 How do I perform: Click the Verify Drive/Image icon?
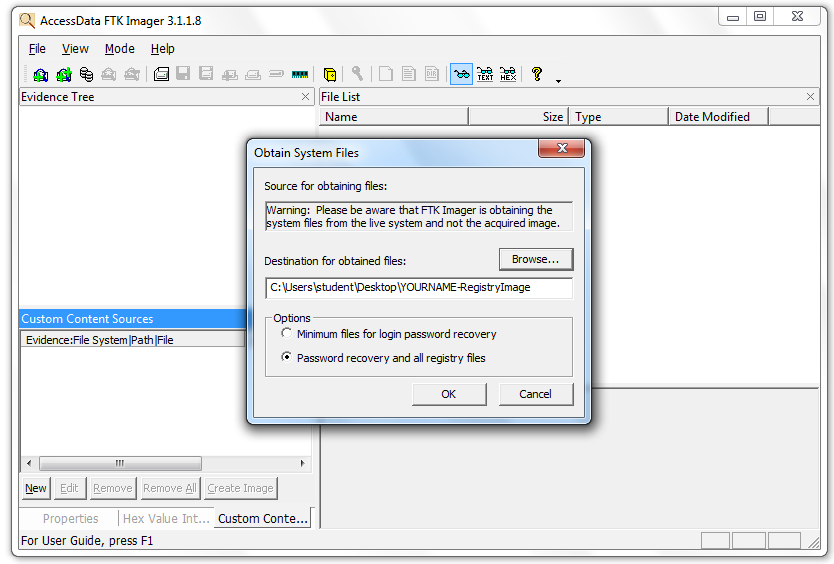[276, 74]
